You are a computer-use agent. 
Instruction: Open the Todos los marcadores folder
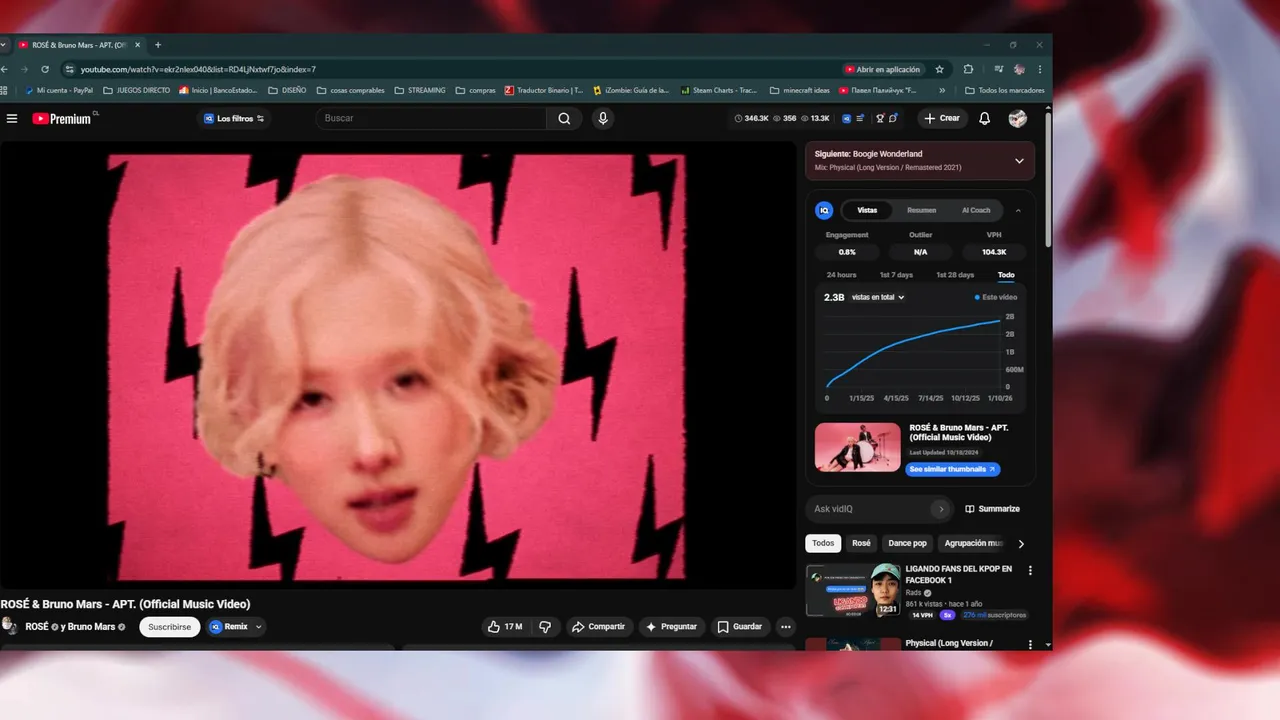tap(1005, 90)
